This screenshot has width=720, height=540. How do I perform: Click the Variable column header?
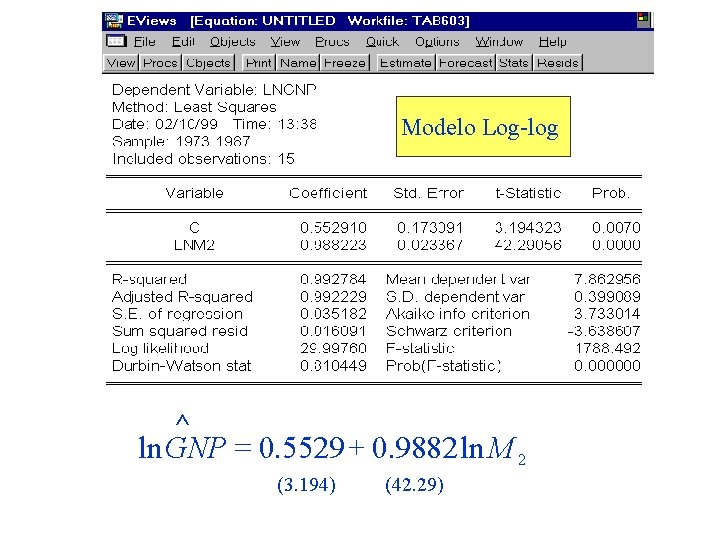coord(194,193)
